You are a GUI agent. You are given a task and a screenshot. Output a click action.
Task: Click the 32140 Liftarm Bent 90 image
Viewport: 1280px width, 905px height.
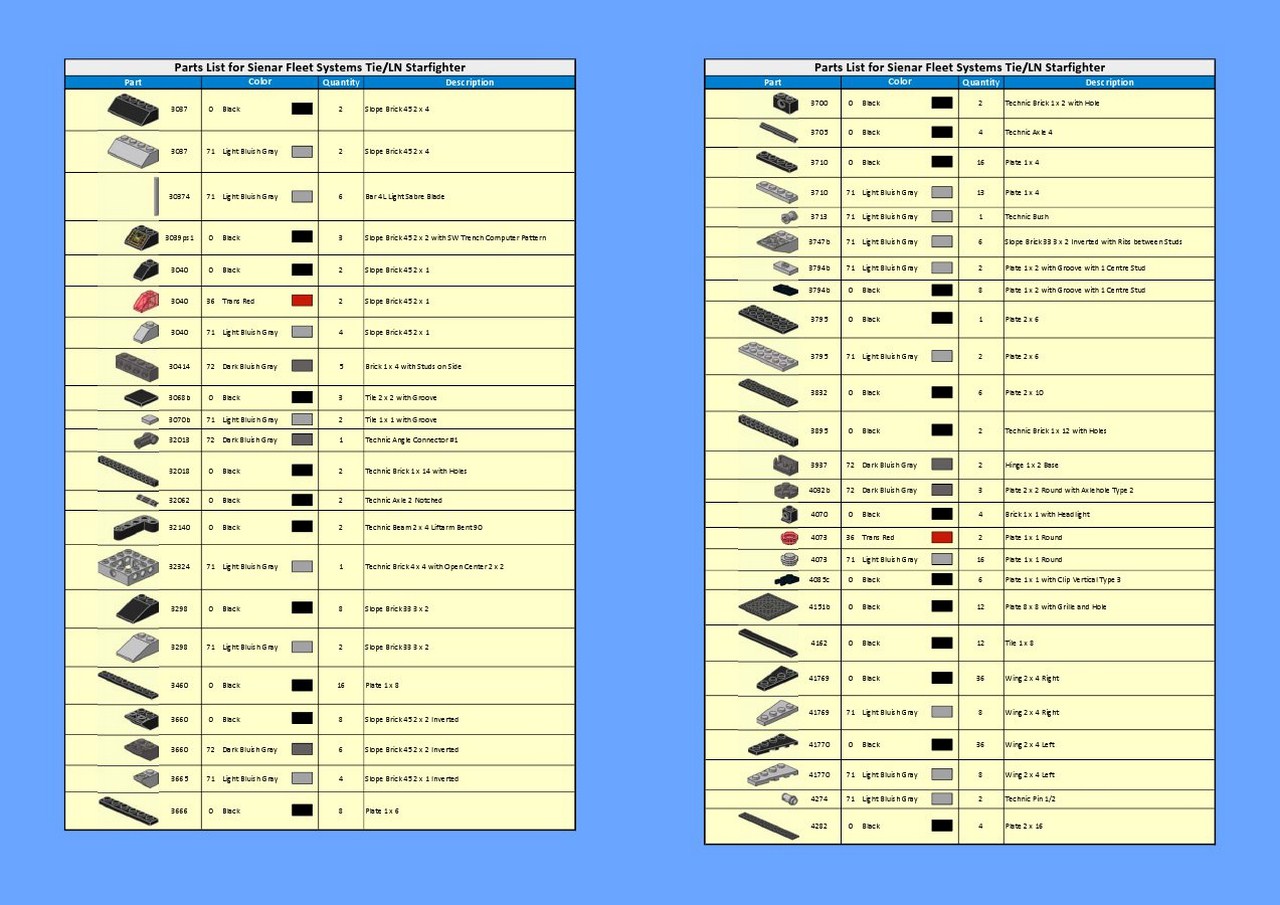coord(136,527)
